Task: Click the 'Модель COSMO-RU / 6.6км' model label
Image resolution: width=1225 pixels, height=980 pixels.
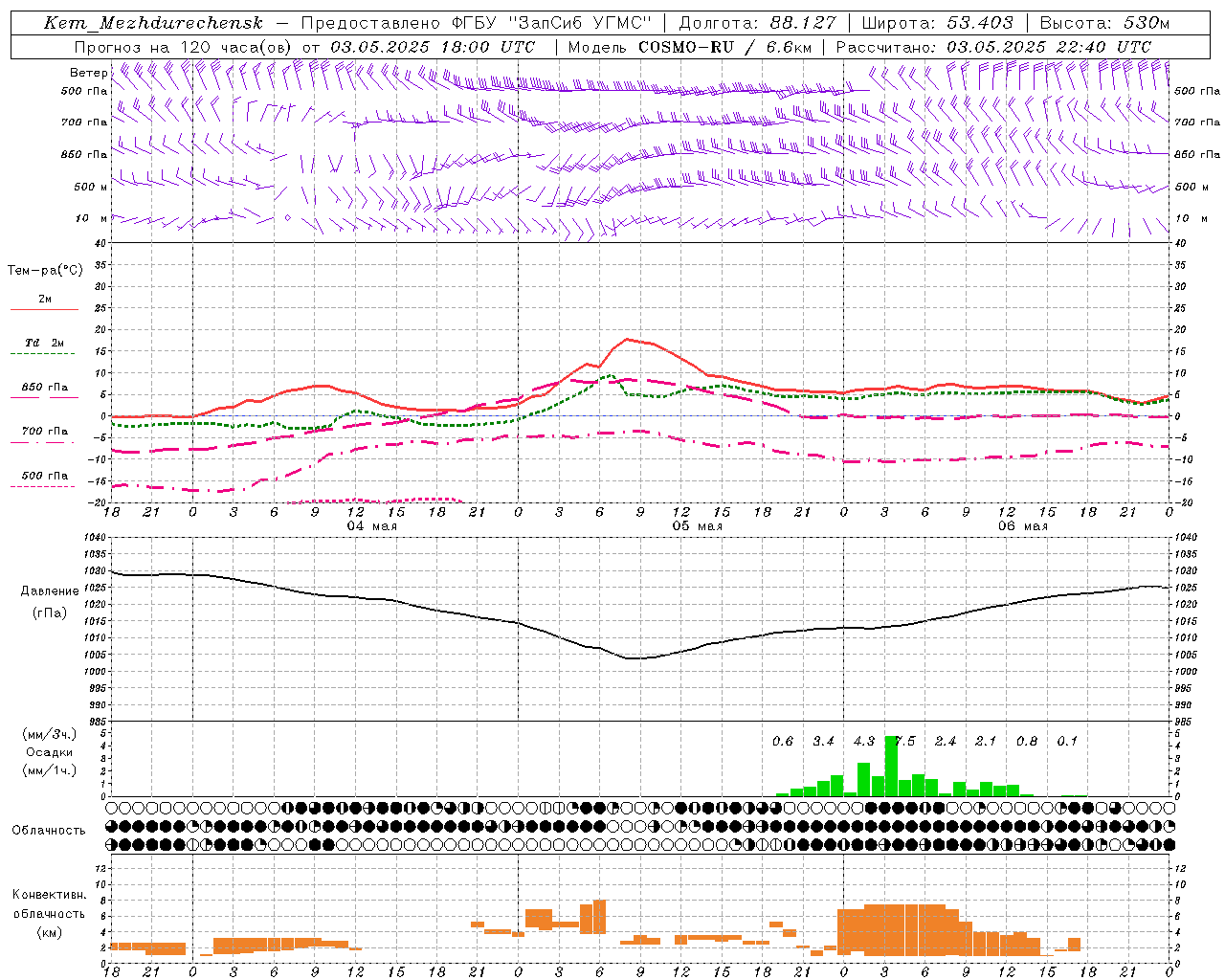Action: click(690, 47)
